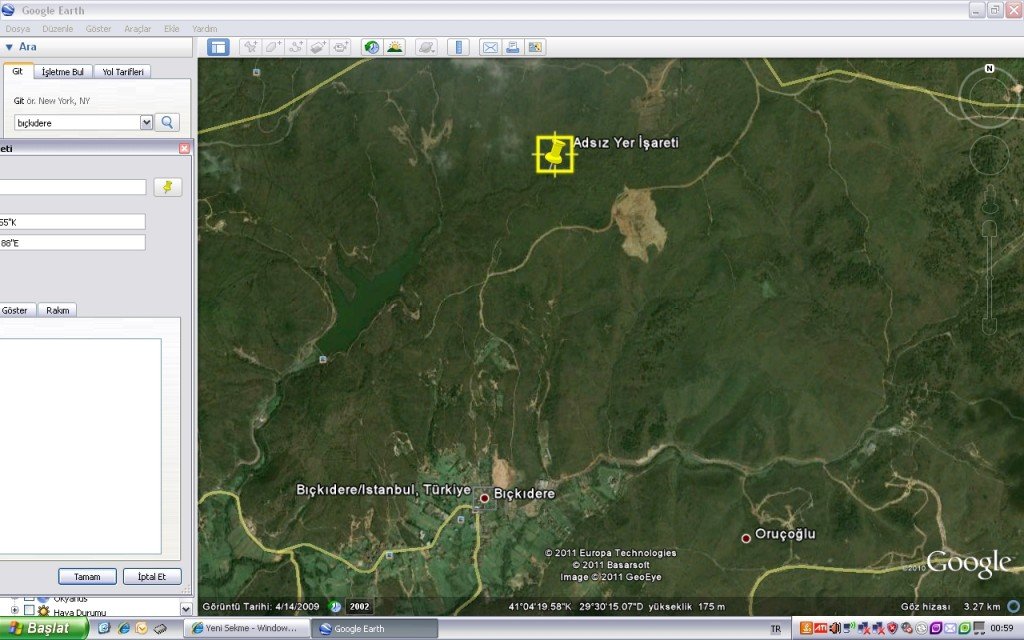Click the magnifier search button
Image resolution: width=1024 pixels, height=640 pixels.
point(167,122)
